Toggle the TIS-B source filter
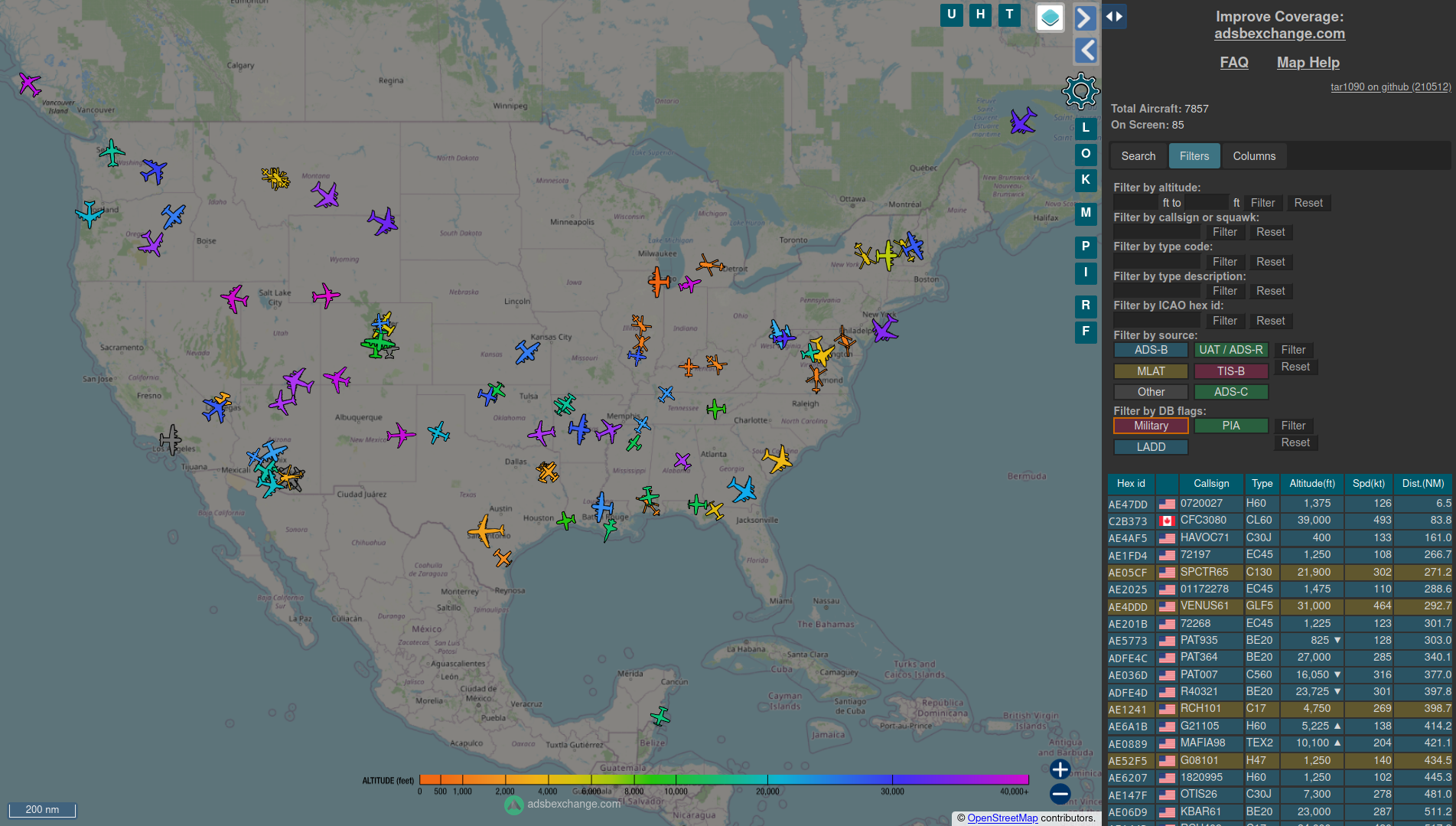This screenshot has height=826, width=1456. click(x=1230, y=371)
